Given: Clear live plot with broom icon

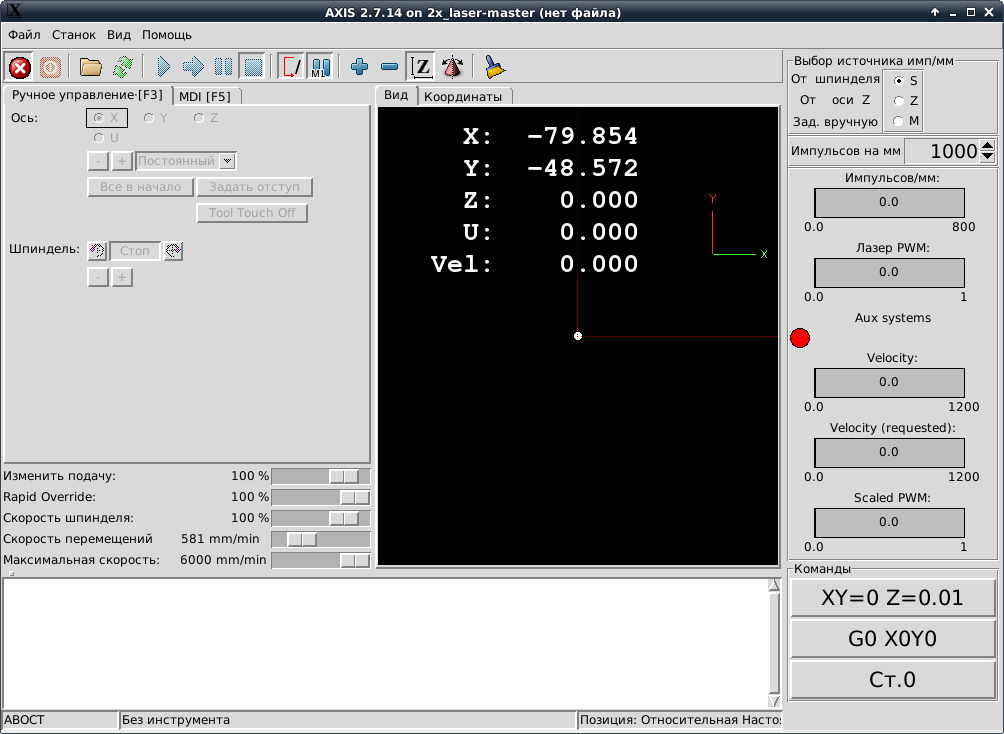Looking at the screenshot, I should coord(494,67).
